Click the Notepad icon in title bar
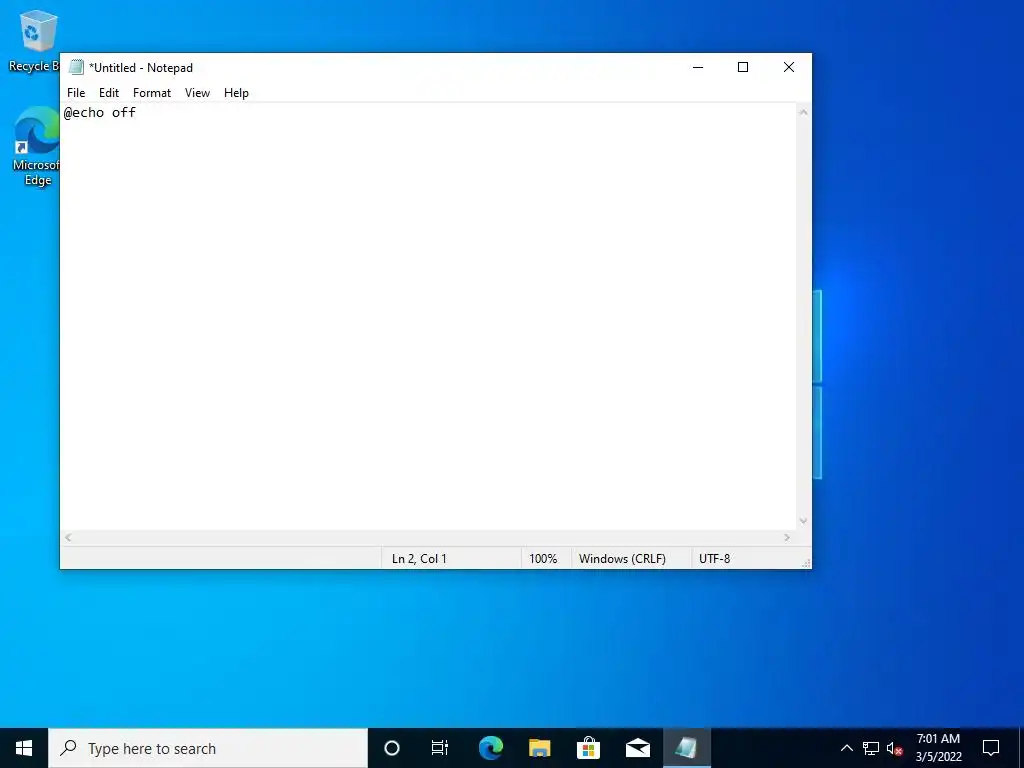Screen dimensions: 1024x768 pos(76,67)
